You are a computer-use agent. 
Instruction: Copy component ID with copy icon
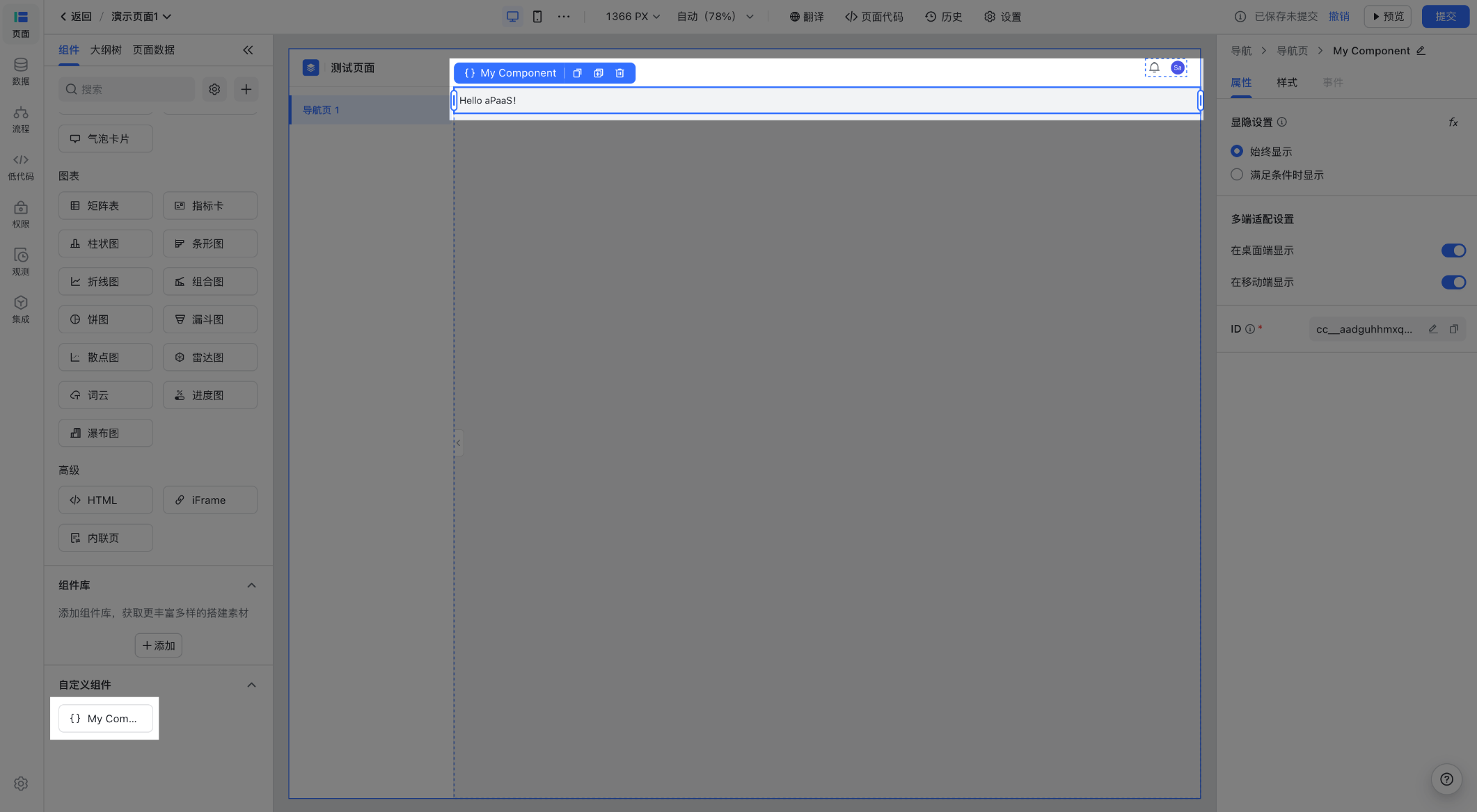(x=1453, y=329)
